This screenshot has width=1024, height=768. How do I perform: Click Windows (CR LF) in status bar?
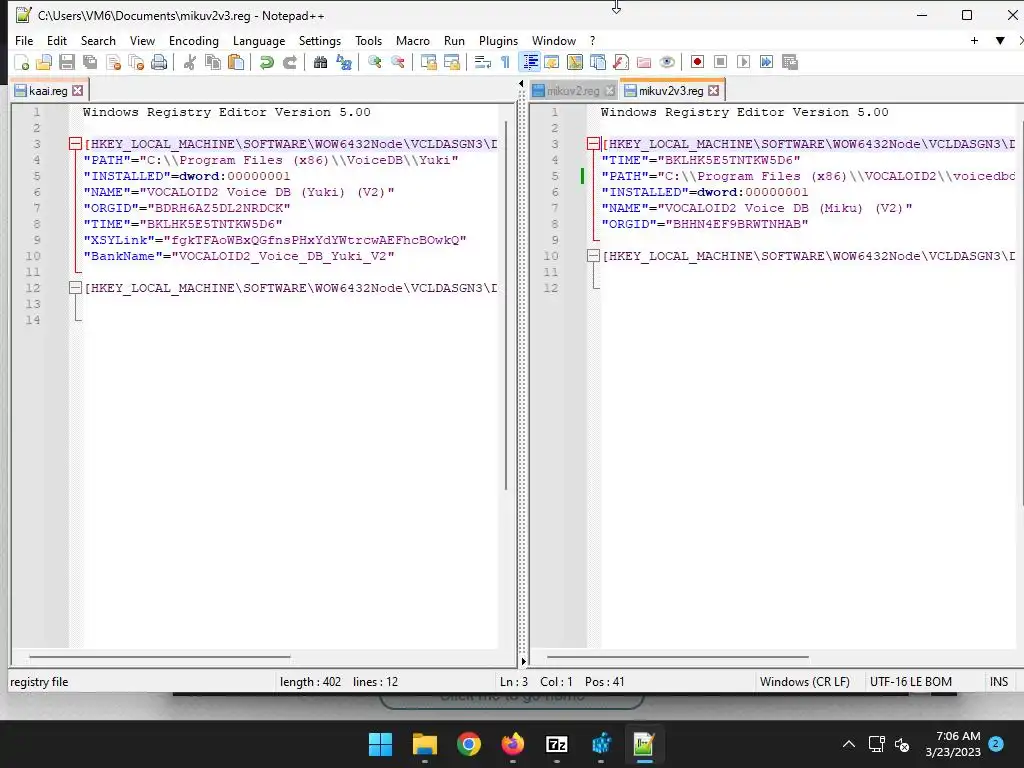coord(805,682)
